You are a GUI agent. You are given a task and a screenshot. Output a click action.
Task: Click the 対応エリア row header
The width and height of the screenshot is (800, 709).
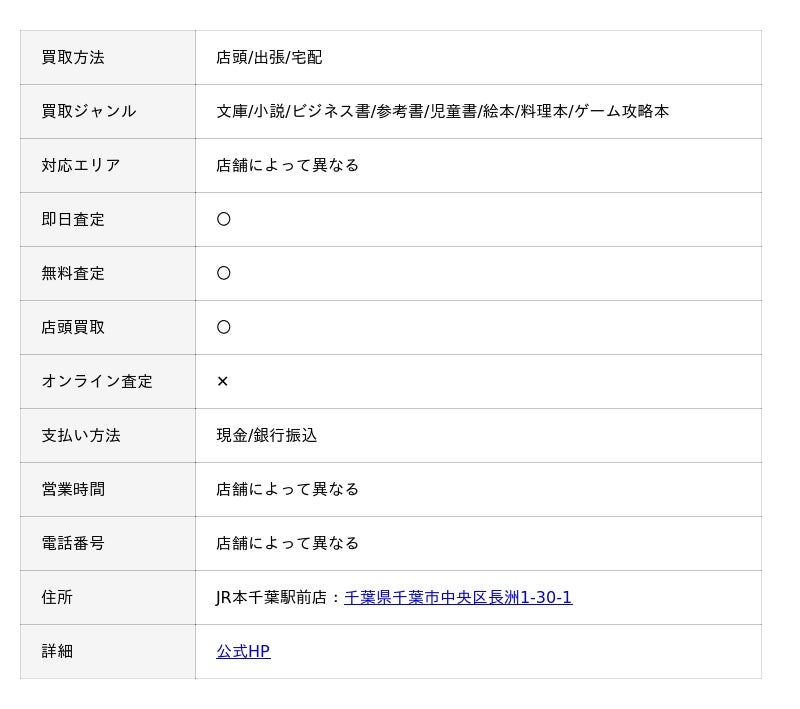point(81,165)
